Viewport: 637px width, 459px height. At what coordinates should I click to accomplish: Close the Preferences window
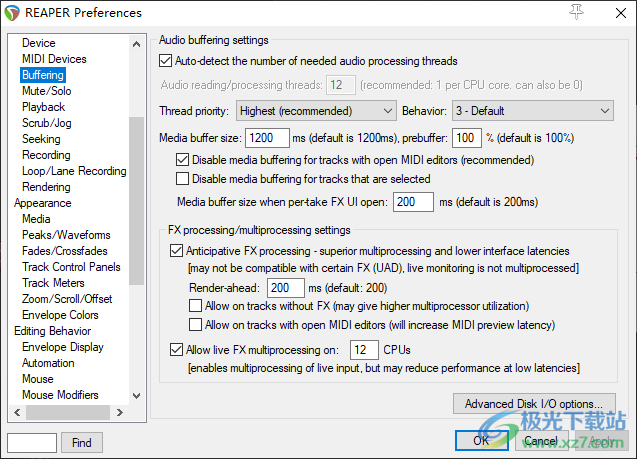614,13
